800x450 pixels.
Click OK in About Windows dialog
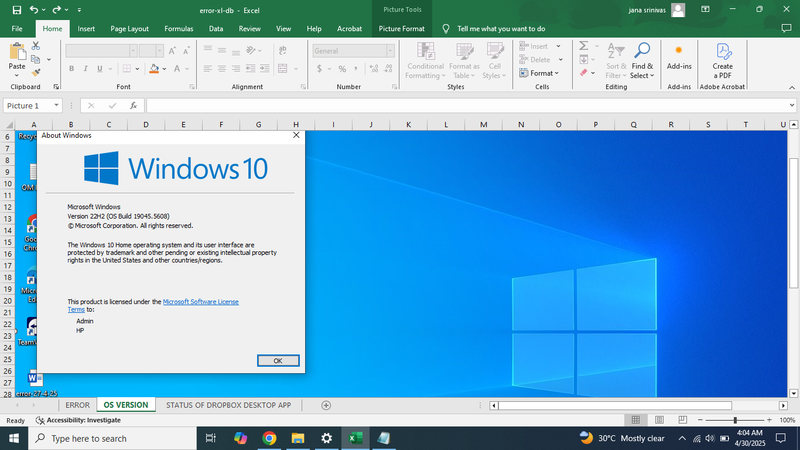(277, 360)
